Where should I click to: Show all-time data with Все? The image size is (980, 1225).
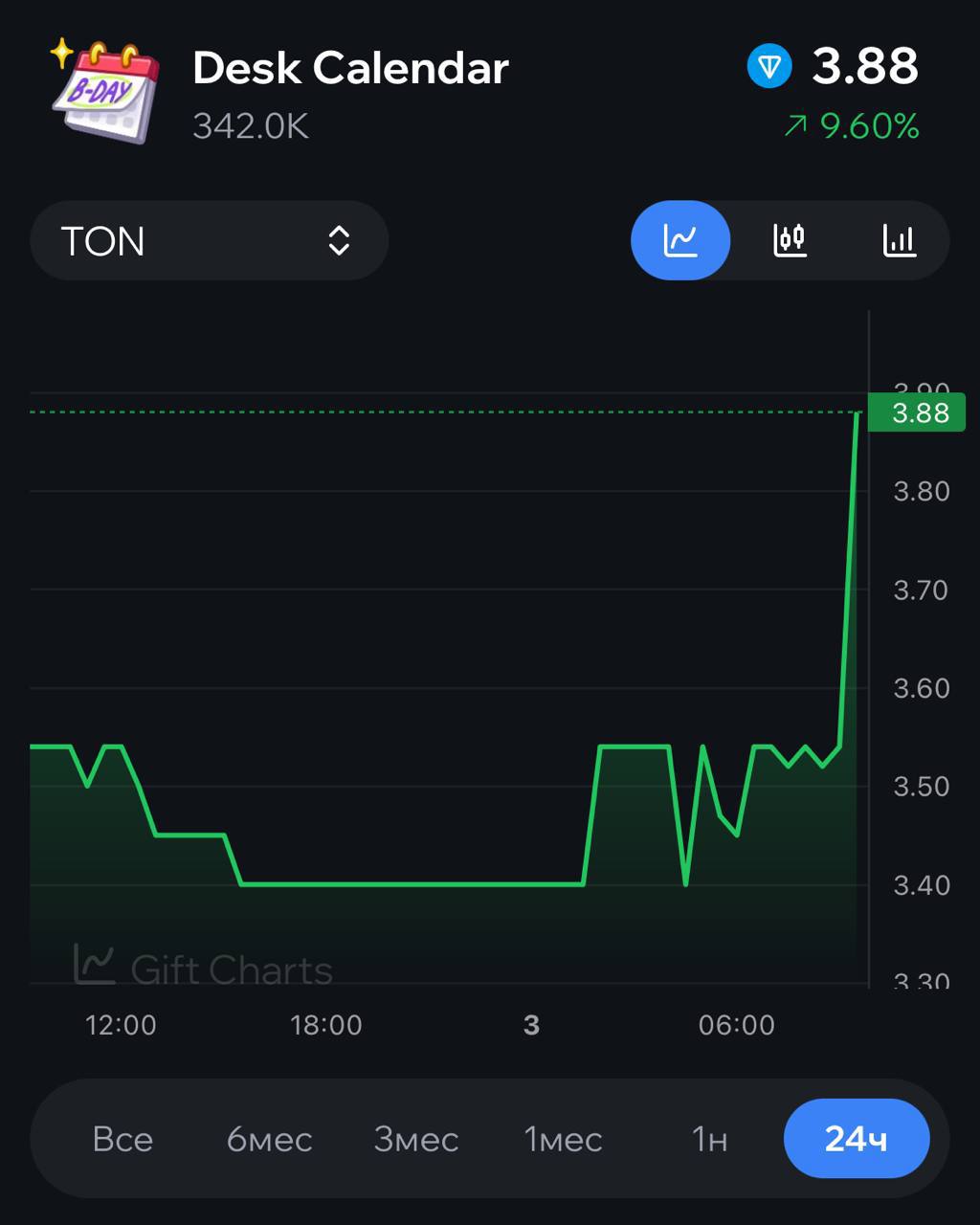(122, 1139)
